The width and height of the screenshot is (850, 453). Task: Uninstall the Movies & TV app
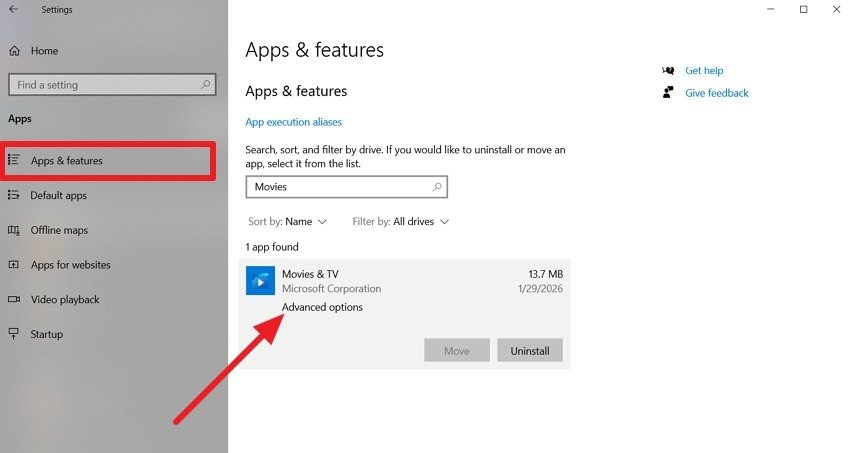530,351
